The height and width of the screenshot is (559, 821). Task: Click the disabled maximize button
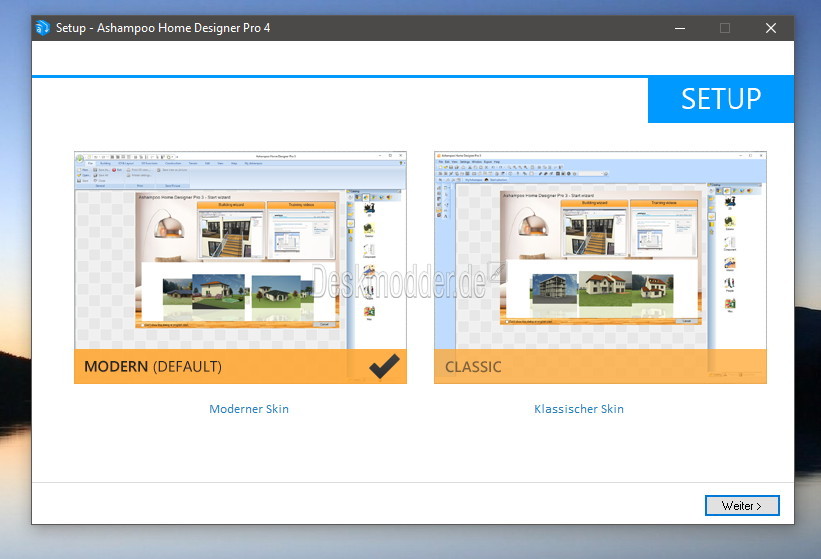pyautogui.click(x=725, y=28)
